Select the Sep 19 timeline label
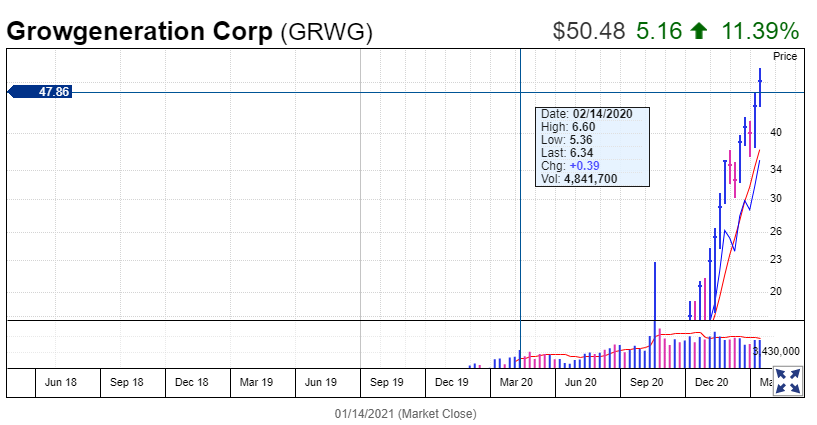 [386, 382]
